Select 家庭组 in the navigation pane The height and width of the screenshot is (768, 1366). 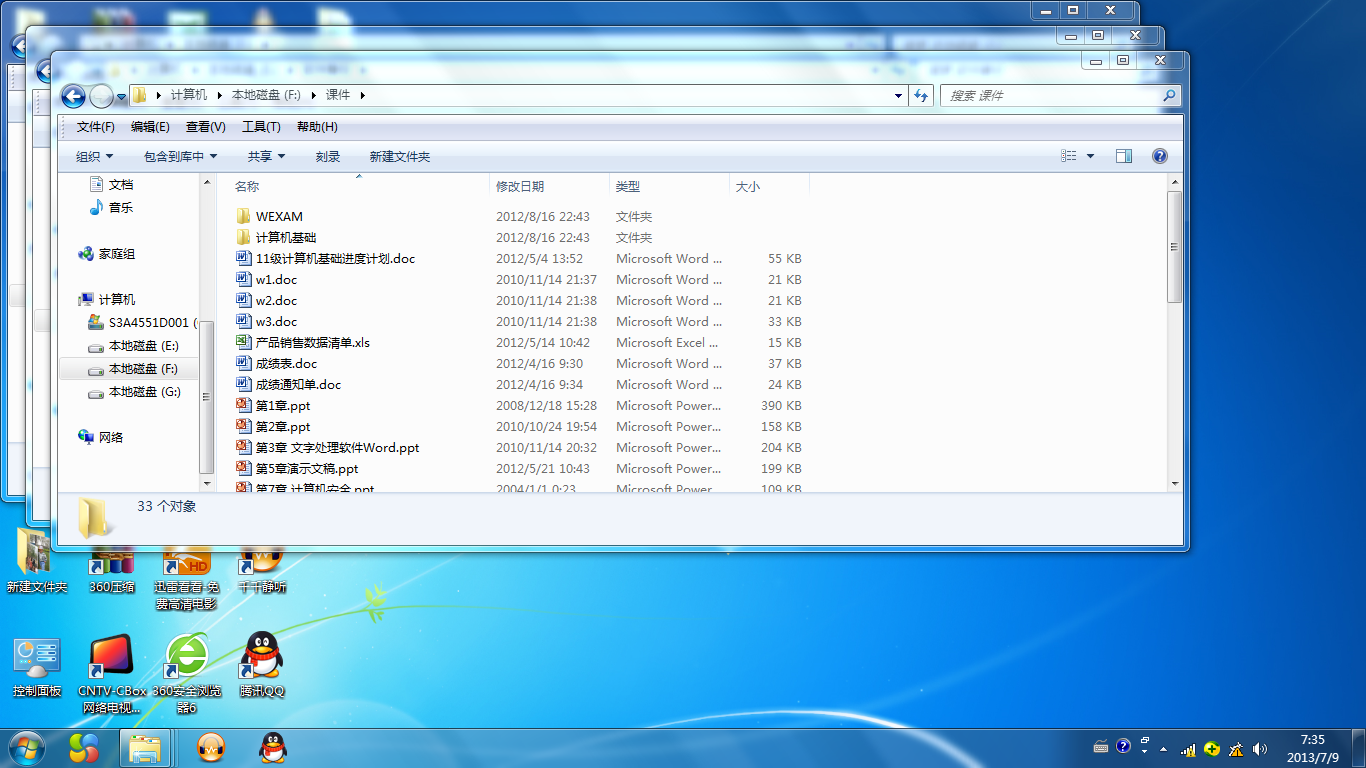click(107, 254)
